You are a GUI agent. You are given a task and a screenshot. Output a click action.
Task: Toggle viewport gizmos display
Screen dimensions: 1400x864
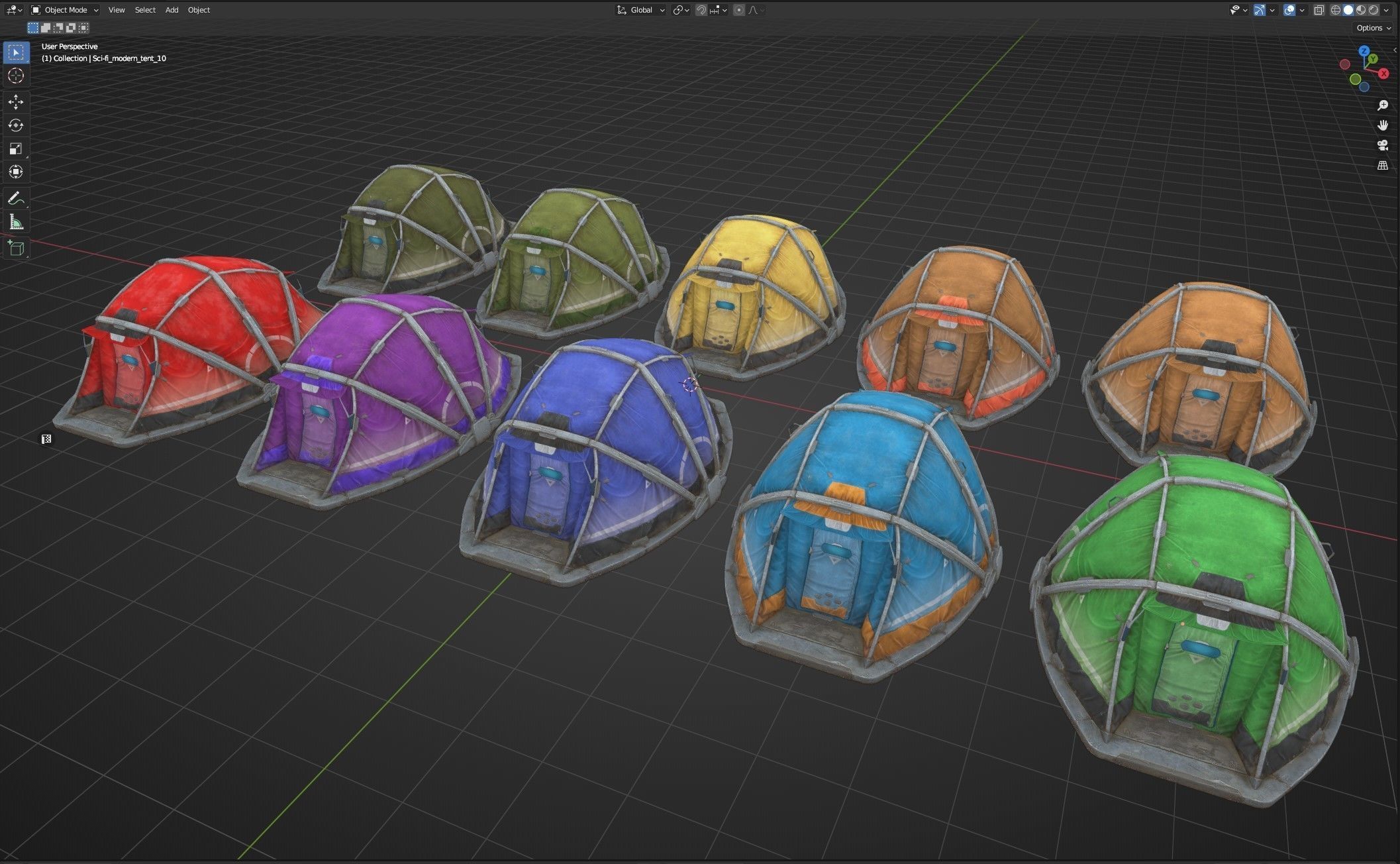coord(1259,10)
